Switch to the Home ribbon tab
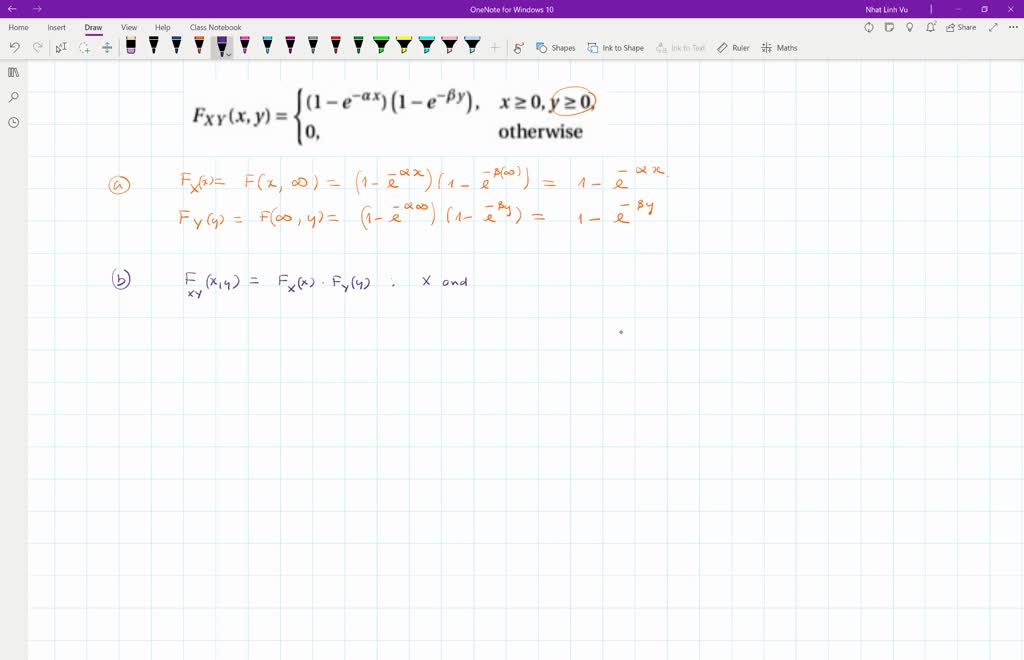This screenshot has height=660, width=1024. coord(18,27)
